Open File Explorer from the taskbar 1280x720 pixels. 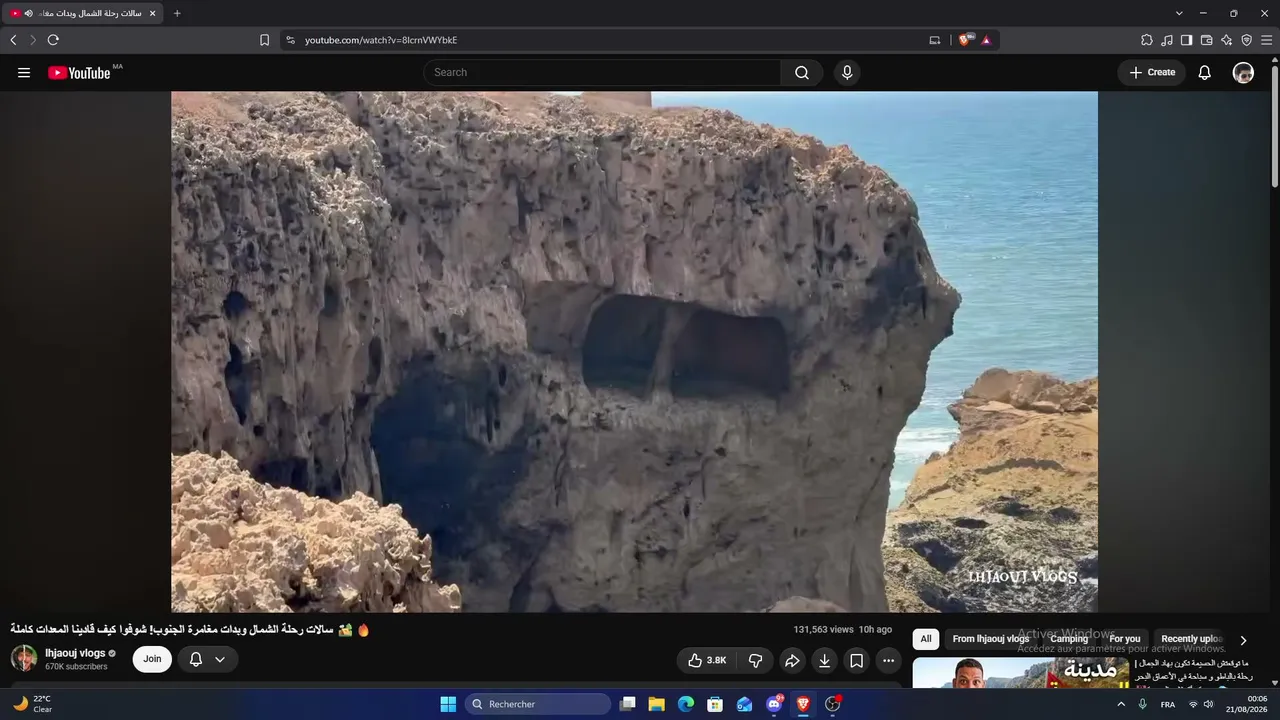657,704
